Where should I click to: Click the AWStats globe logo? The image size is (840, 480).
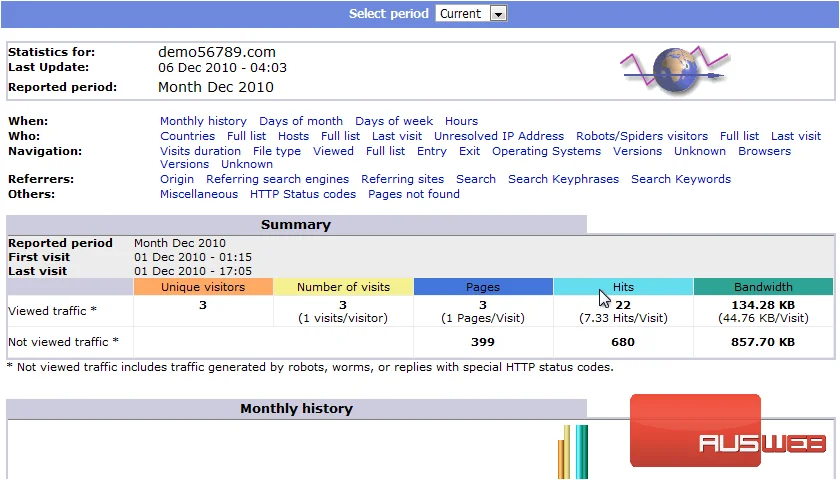[676, 70]
